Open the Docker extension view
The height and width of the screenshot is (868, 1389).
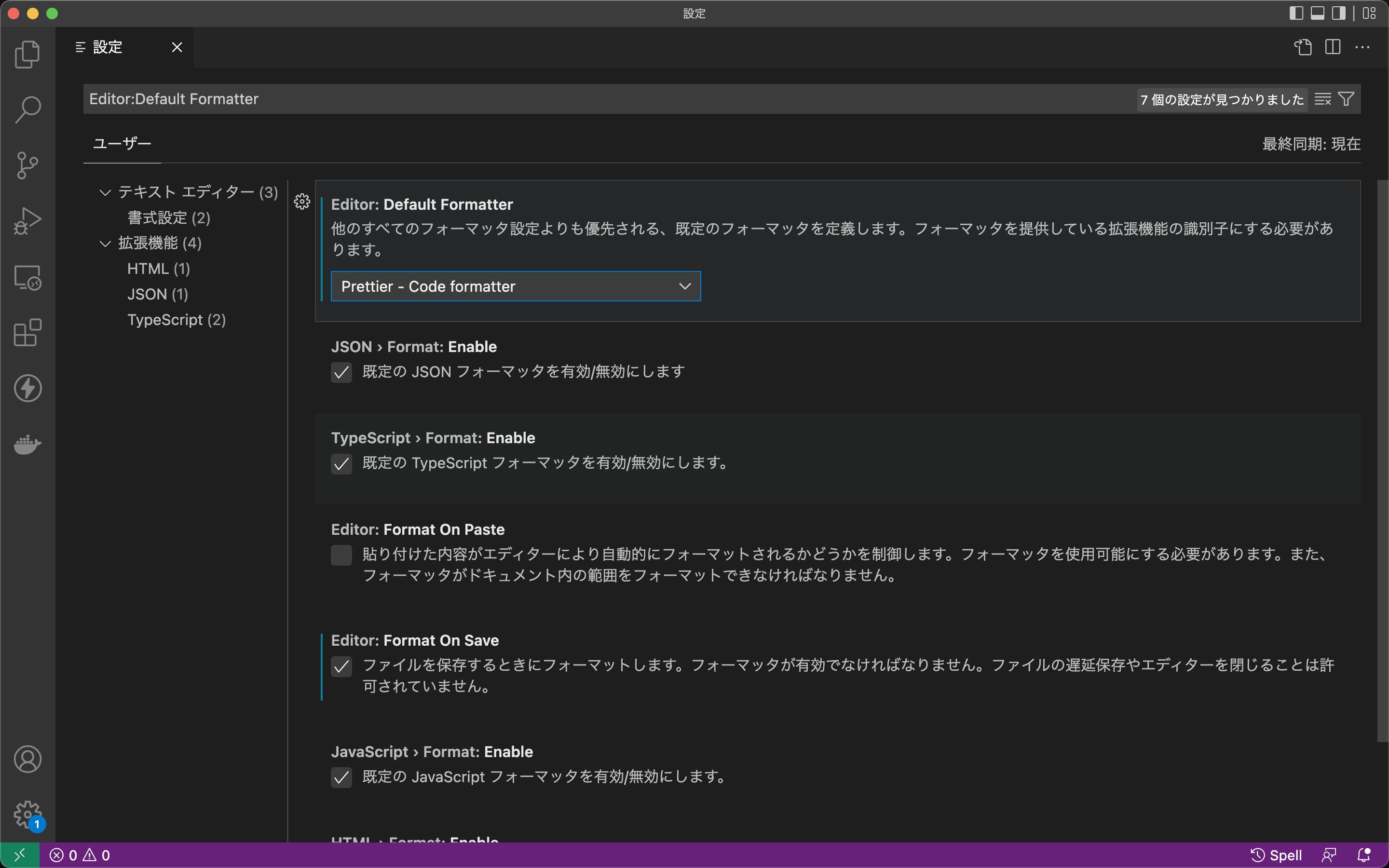[27, 445]
